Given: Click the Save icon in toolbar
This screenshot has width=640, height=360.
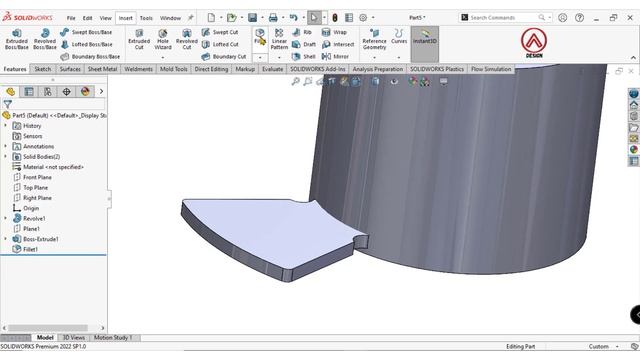Looking at the screenshot, I should (253, 18).
